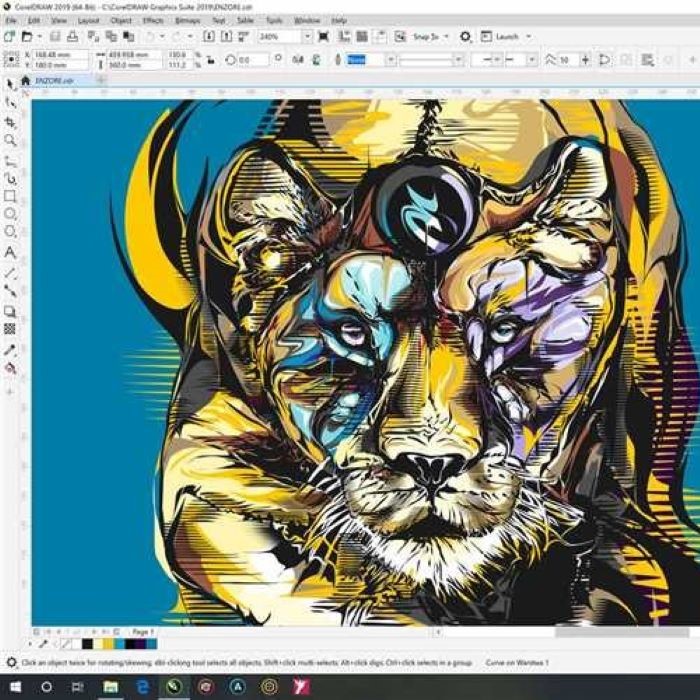
Task: Create a new document
Action: (9, 37)
